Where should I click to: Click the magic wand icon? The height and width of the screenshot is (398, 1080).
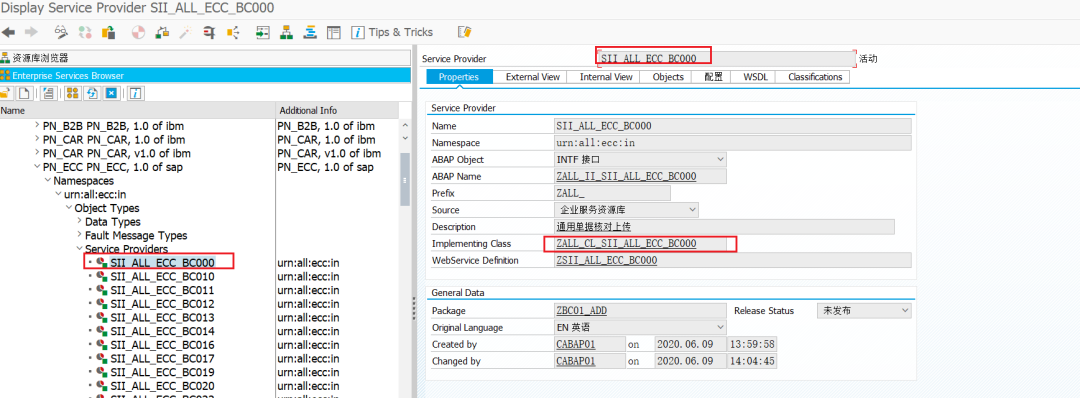(185, 32)
